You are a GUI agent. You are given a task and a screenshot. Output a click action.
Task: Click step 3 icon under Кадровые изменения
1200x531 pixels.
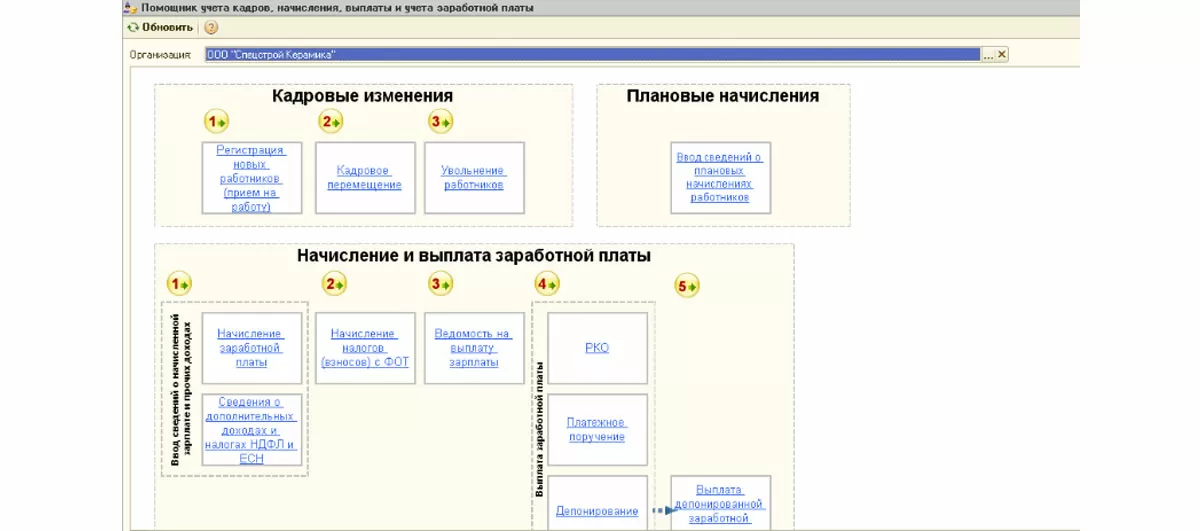pos(440,122)
